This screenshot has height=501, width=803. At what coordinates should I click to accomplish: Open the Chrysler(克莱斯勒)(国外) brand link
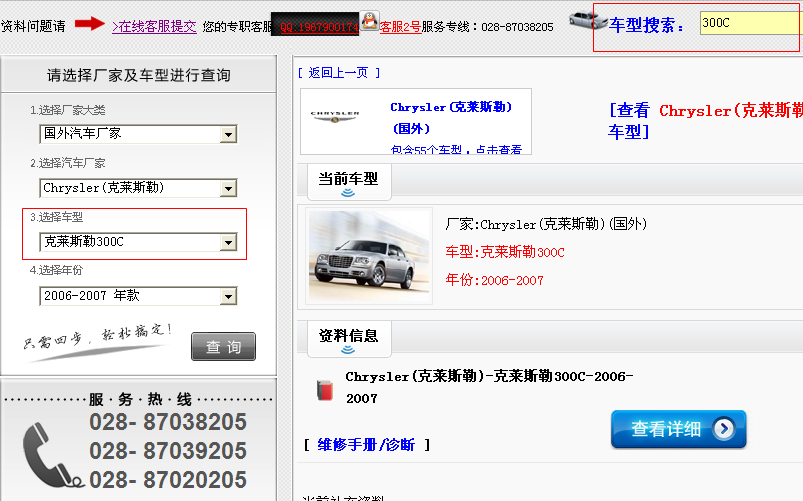[x=451, y=117]
